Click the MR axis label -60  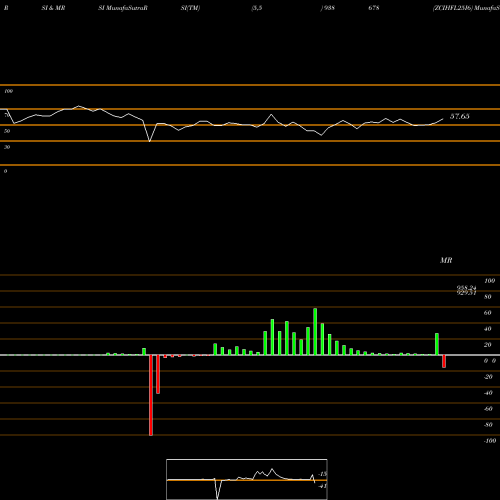tap(488, 409)
